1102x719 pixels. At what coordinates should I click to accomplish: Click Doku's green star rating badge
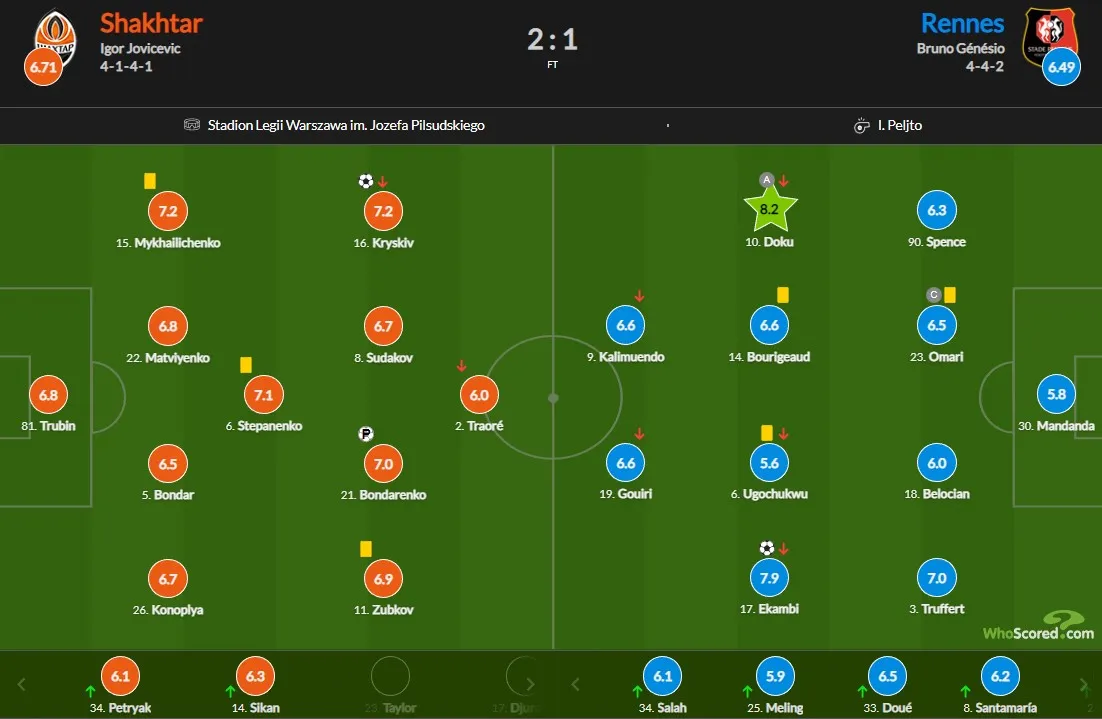[769, 210]
